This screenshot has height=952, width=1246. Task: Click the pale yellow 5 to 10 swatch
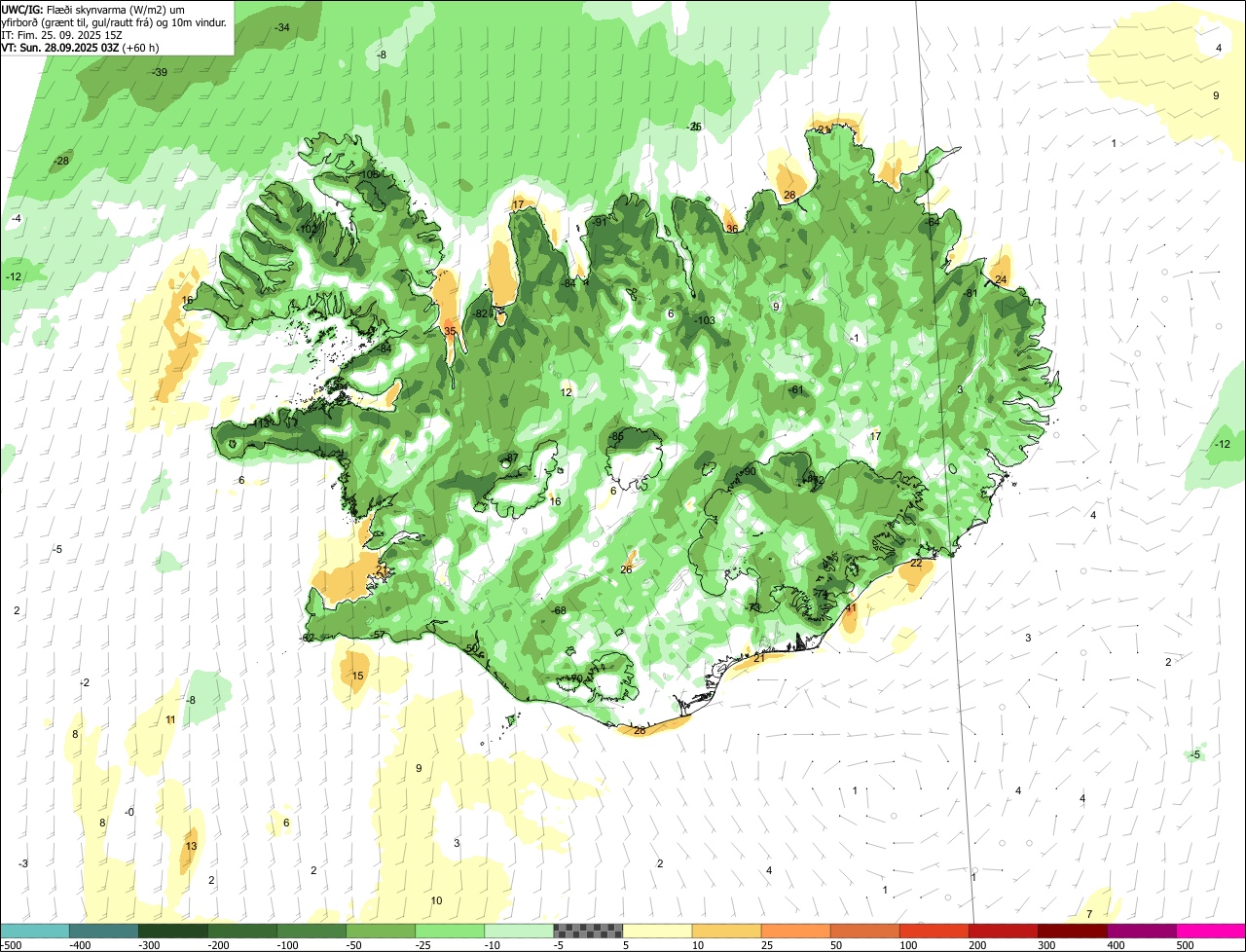click(657, 932)
